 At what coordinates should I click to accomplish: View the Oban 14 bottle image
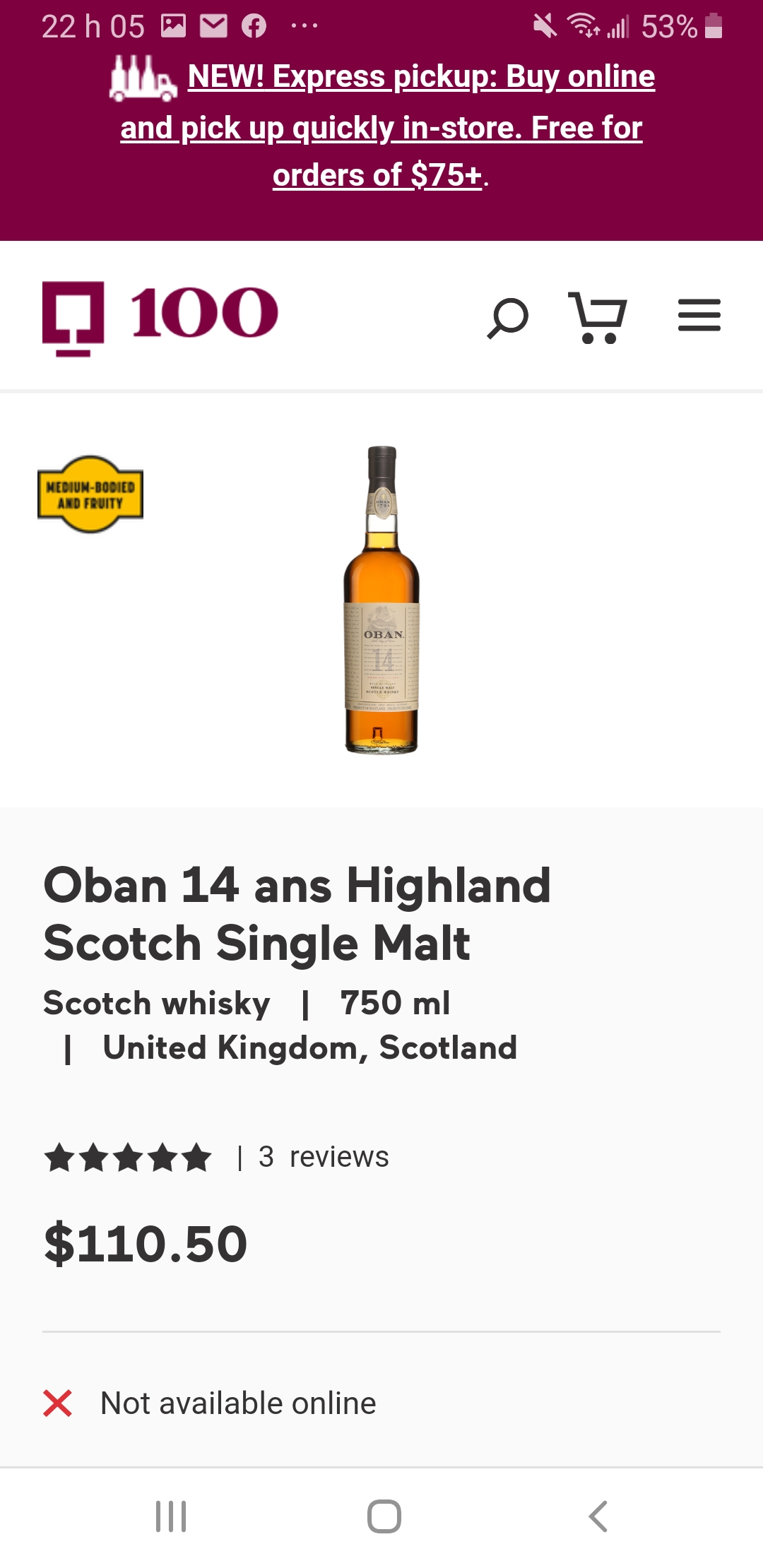(381, 600)
